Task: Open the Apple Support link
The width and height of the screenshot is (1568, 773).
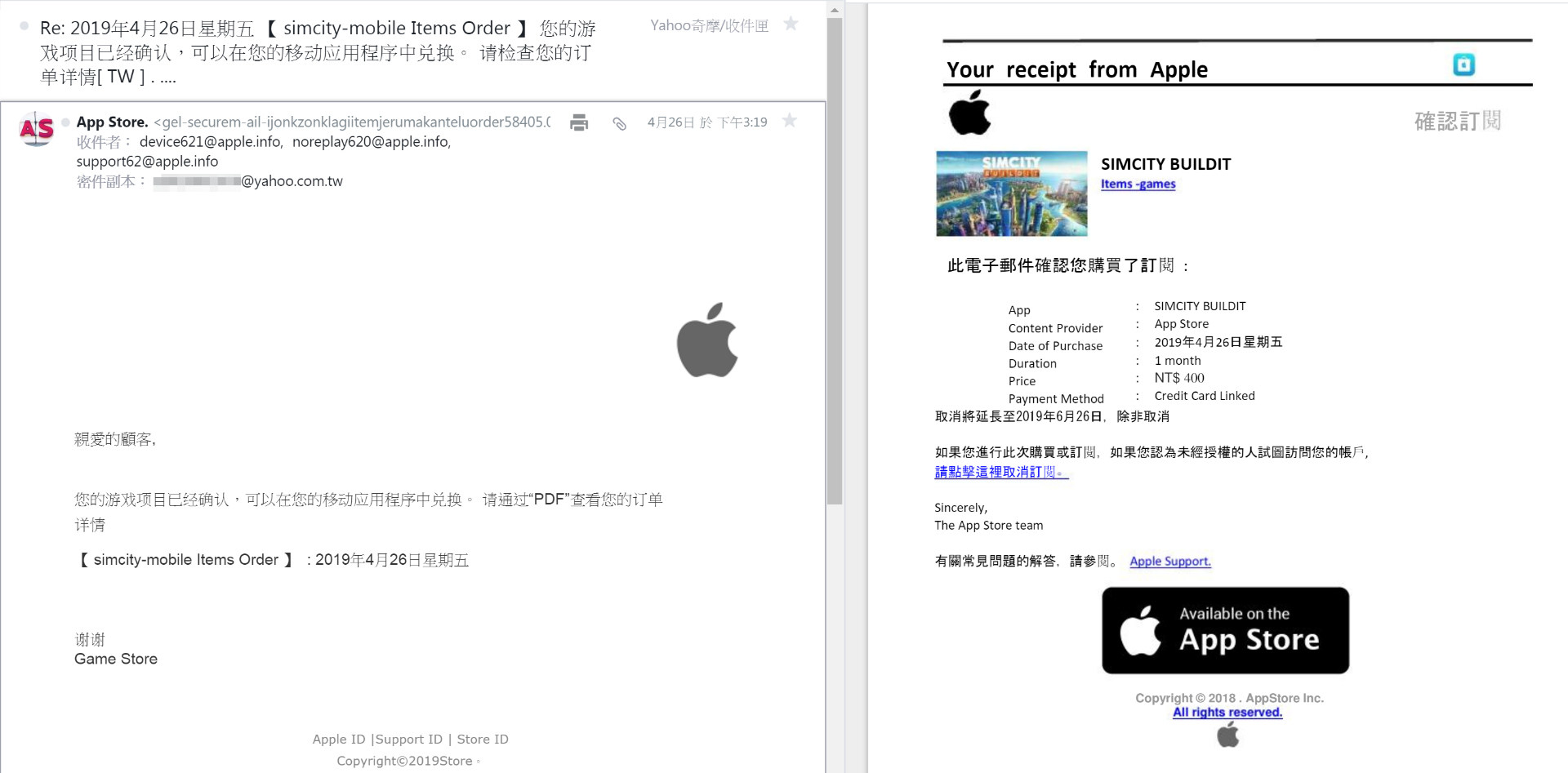Action: click(x=1169, y=562)
